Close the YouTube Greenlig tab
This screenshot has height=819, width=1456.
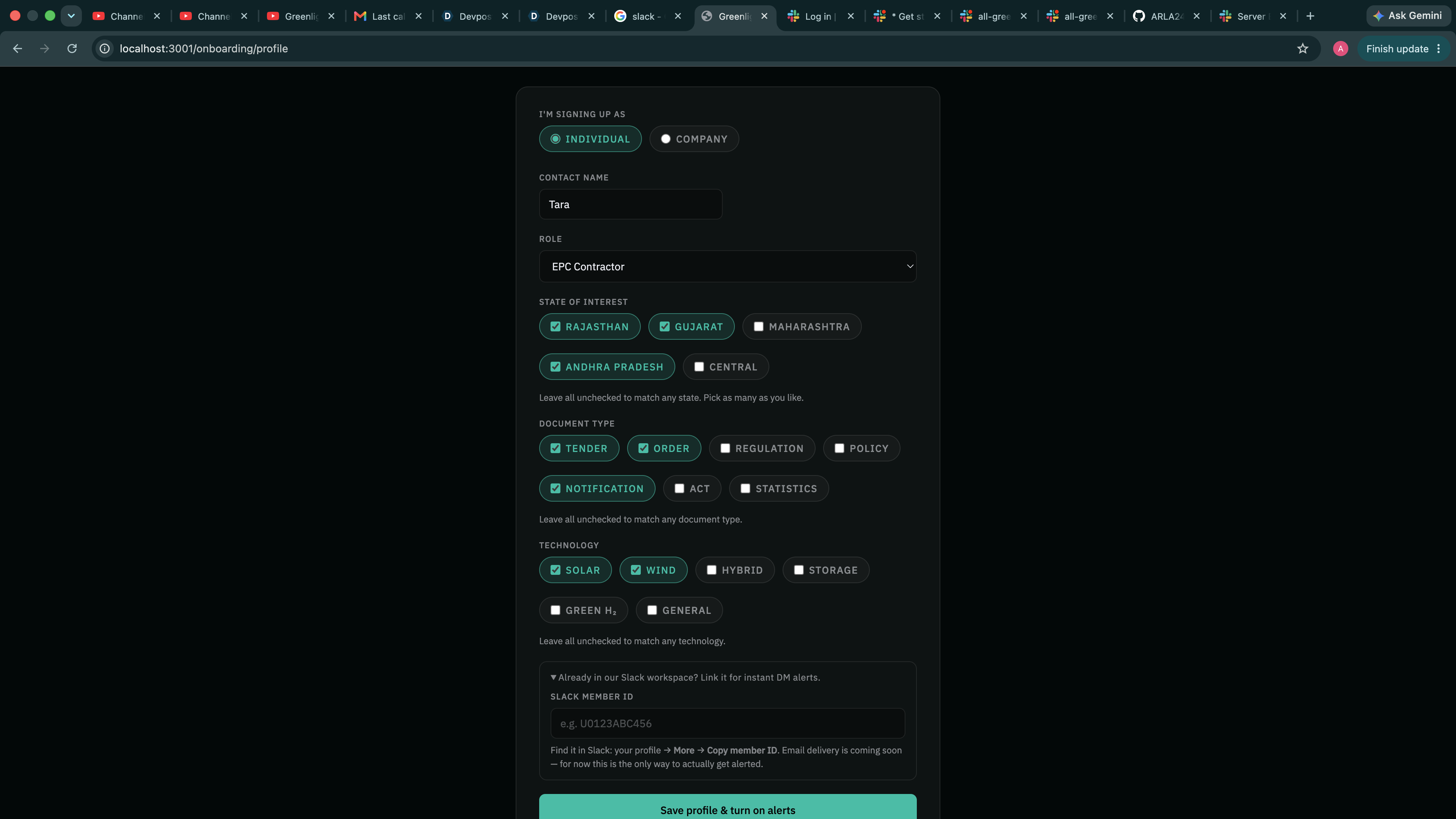click(332, 16)
